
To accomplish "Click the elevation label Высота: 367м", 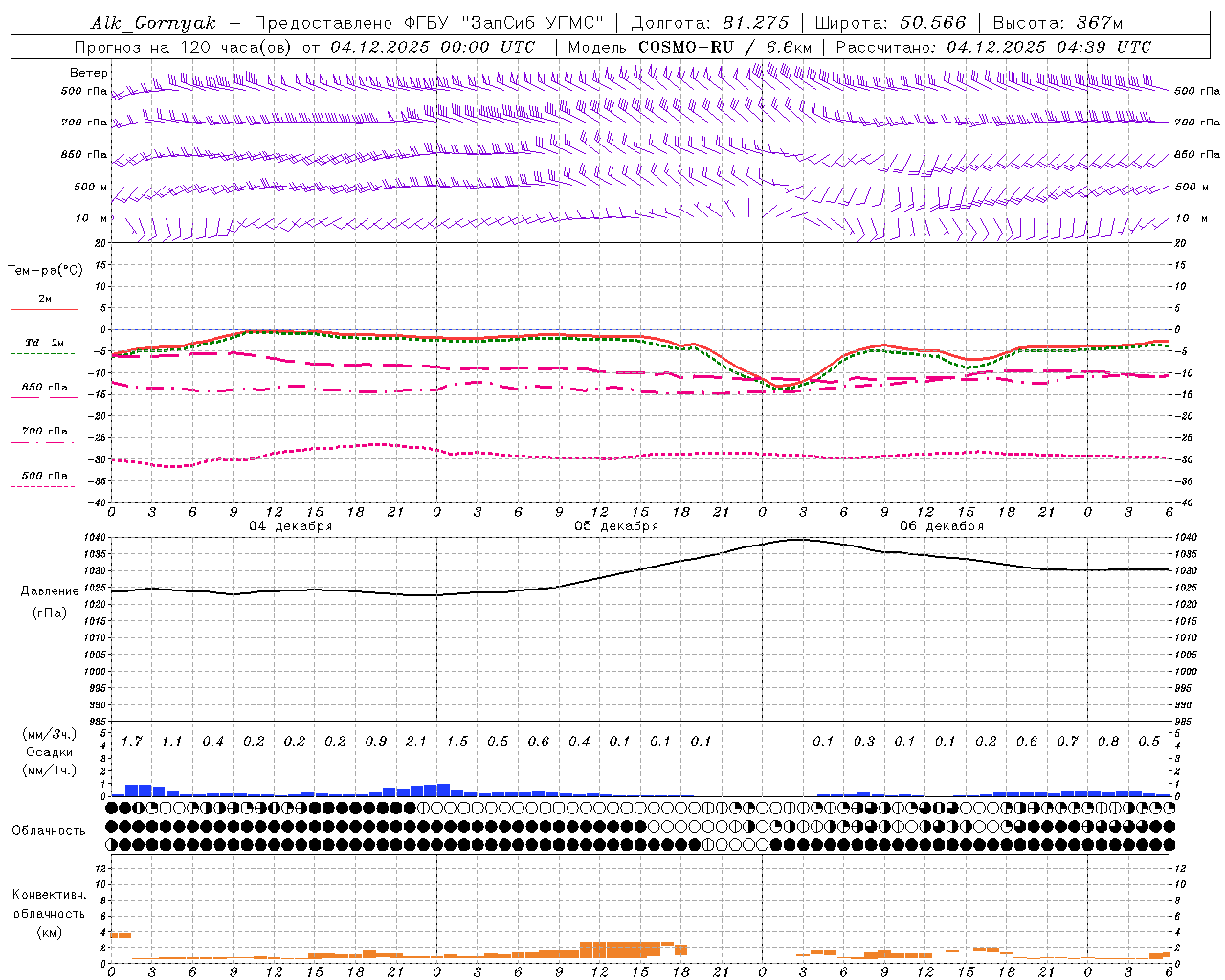I will click(1058, 23).
